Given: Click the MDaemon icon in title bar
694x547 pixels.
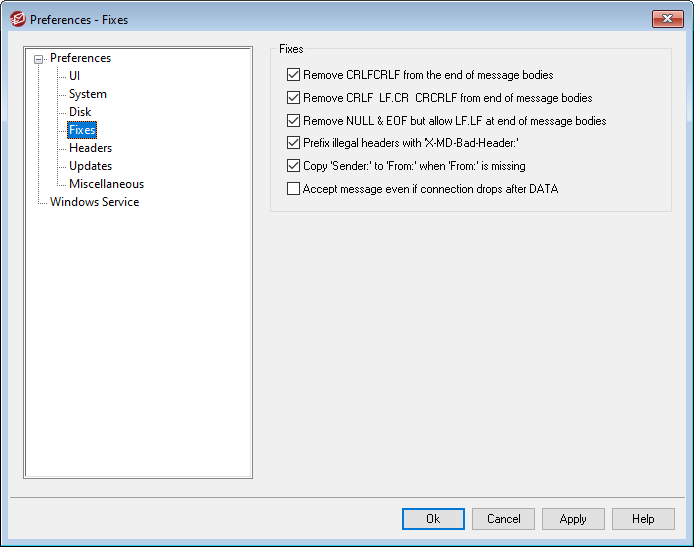Looking at the screenshot, I should [17, 19].
